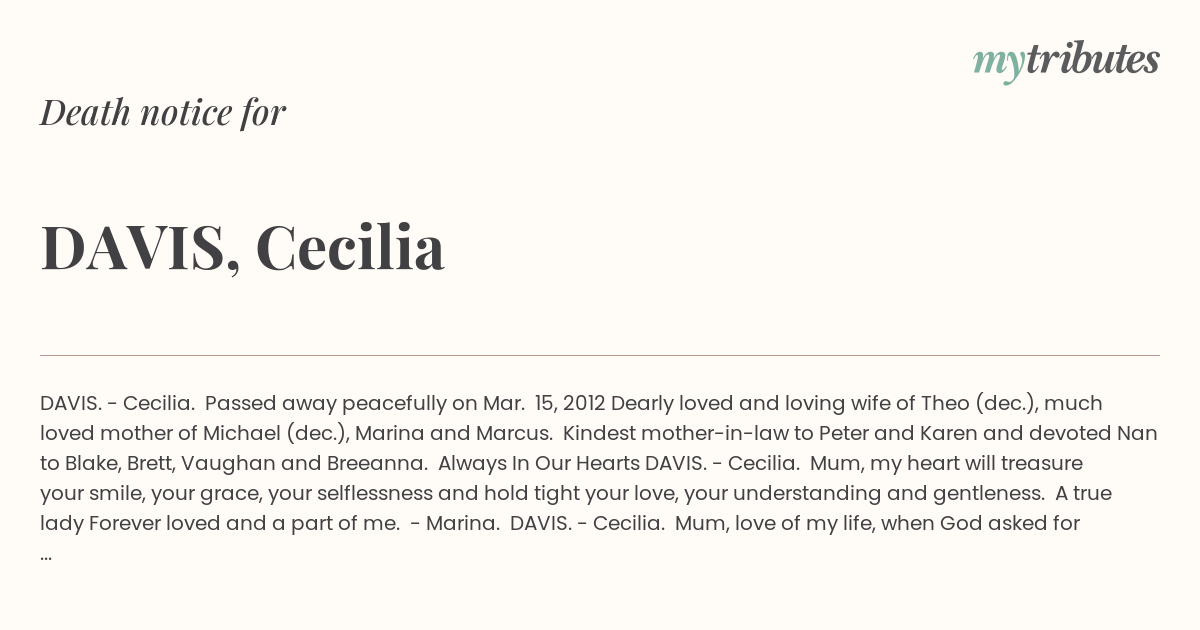Click the 'tributes' part of the logo
1200x630 pixels.
1092,59
